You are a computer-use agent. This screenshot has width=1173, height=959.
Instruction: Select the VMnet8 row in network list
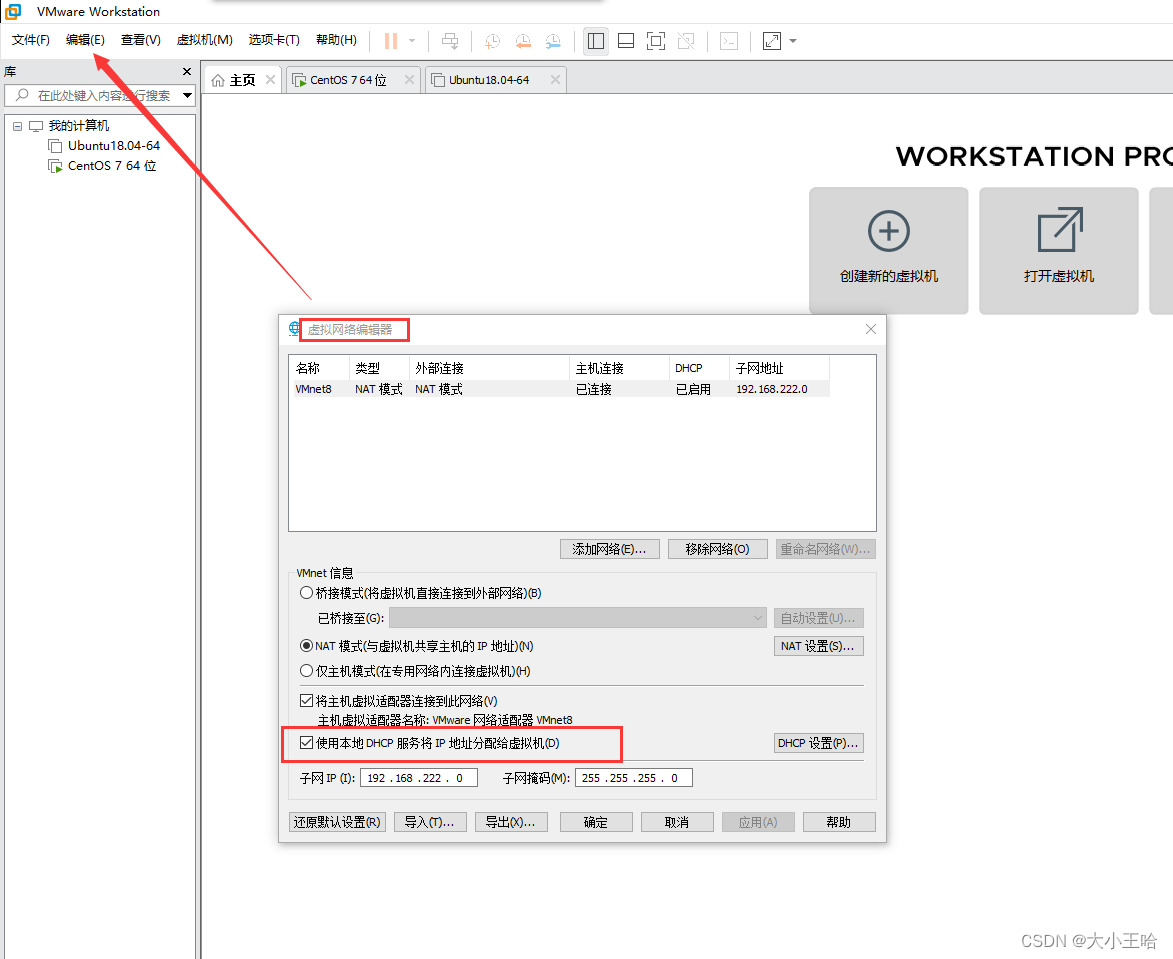560,389
